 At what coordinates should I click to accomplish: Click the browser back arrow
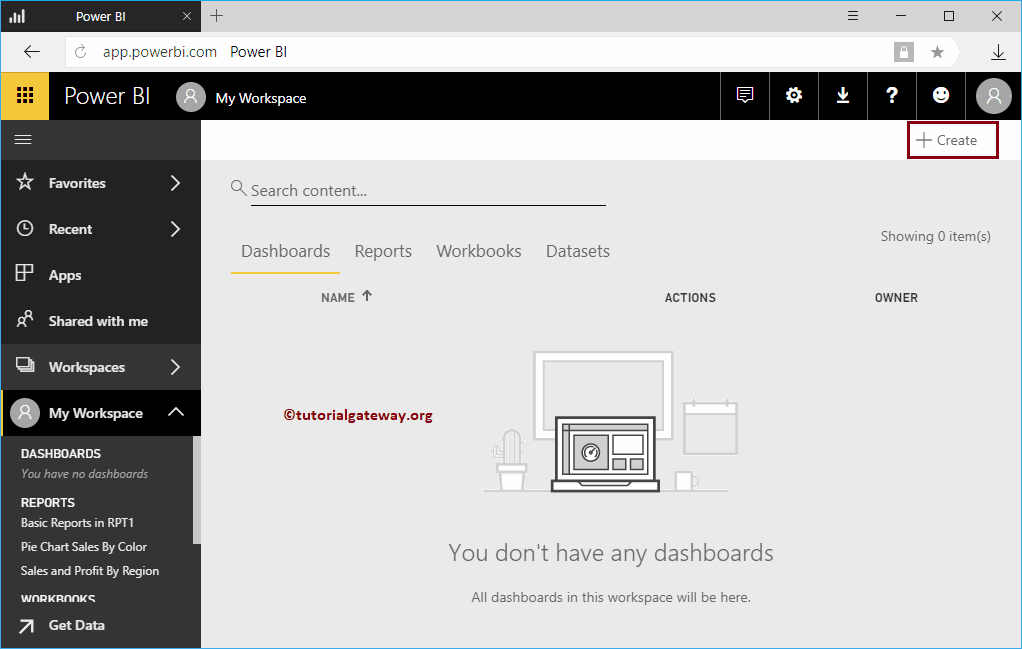(32, 52)
